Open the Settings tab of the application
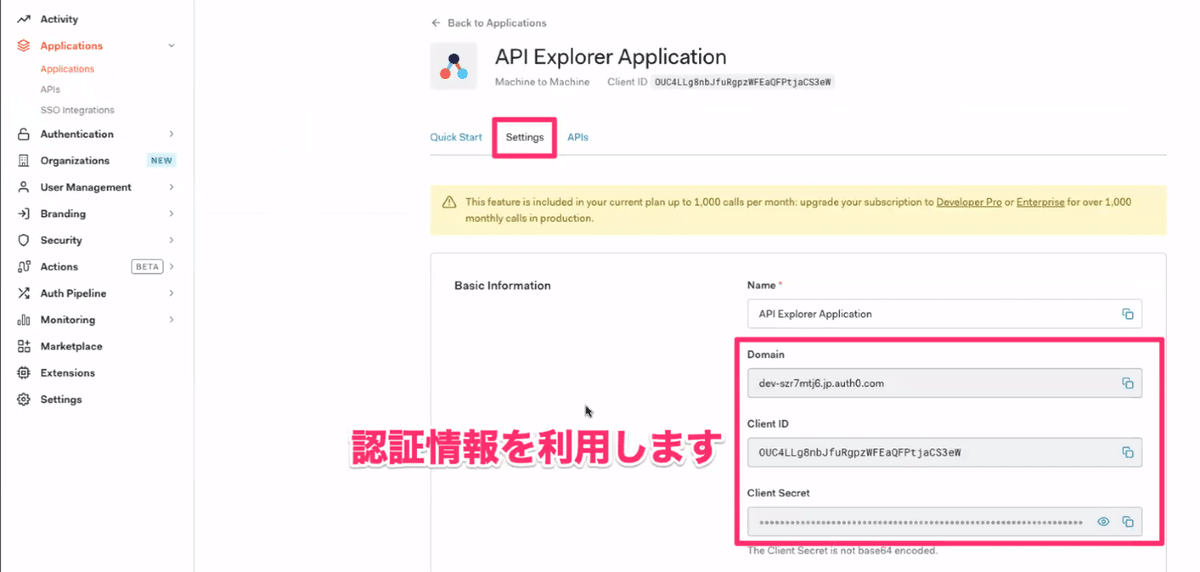The height and width of the screenshot is (572, 1200). (x=524, y=137)
